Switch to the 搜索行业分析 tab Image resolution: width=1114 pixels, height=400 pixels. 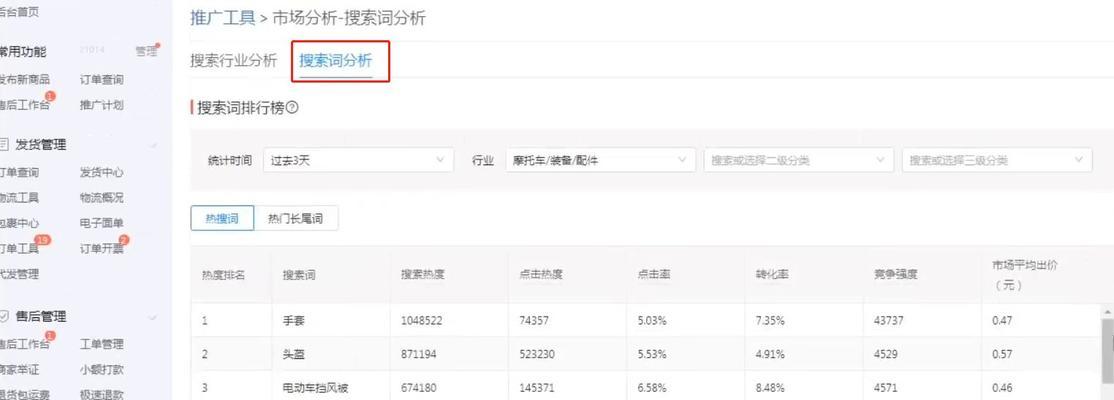pyautogui.click(x=234, y=60)
